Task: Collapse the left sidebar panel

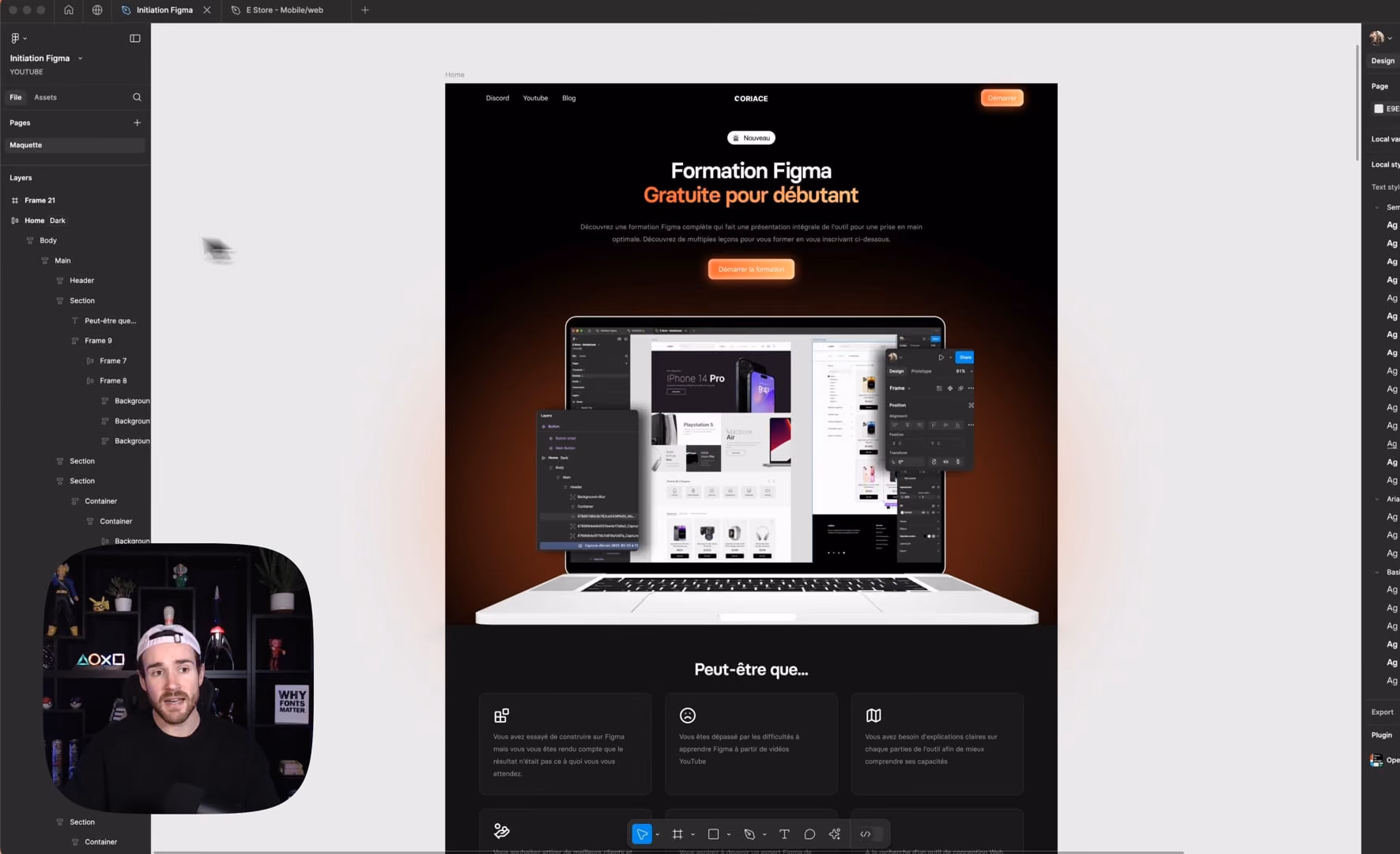Action: [135, 38]
